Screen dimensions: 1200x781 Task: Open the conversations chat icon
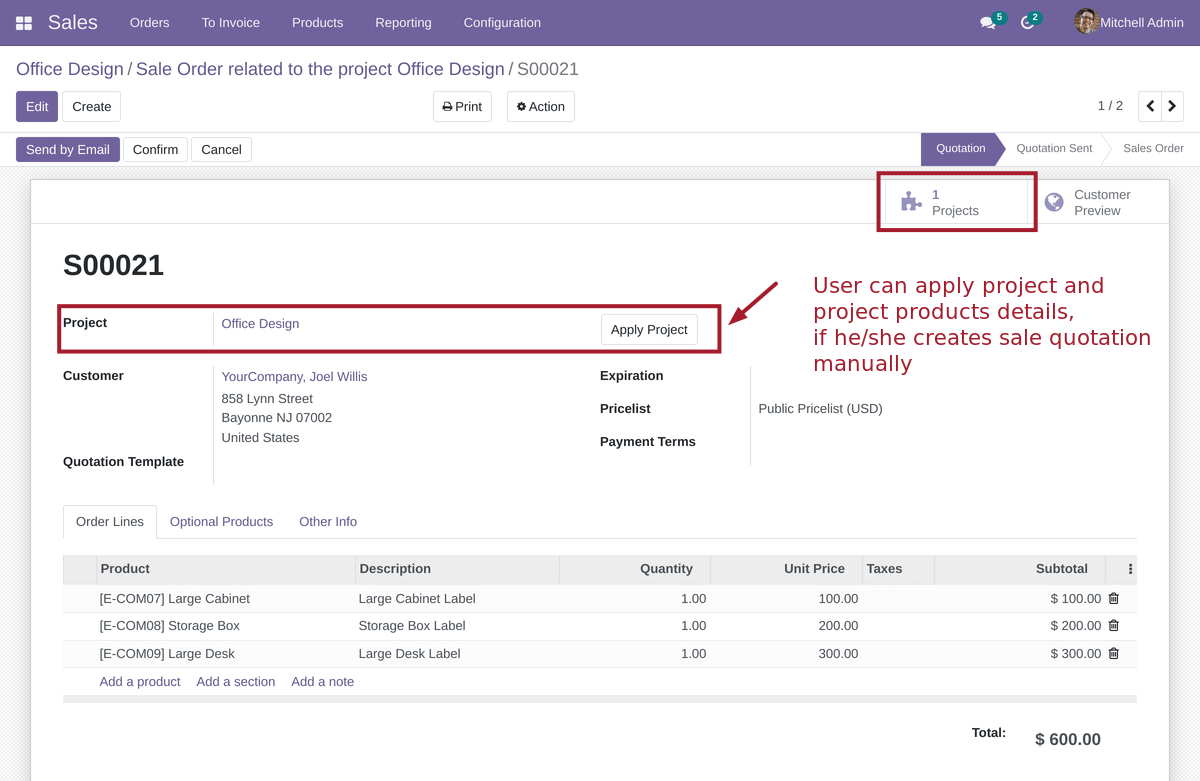(x=988, y=23)
